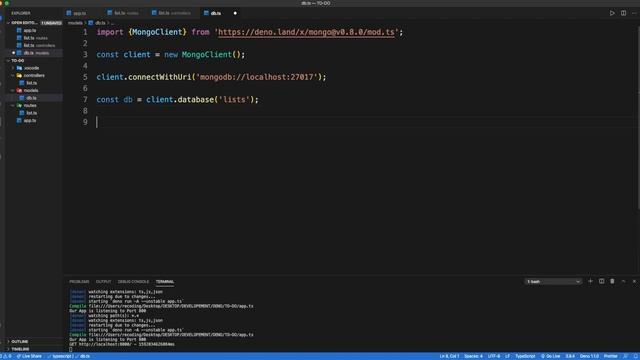The image size is (640, 360).
Task: Split the editor to the right
Action: [623, 13]
